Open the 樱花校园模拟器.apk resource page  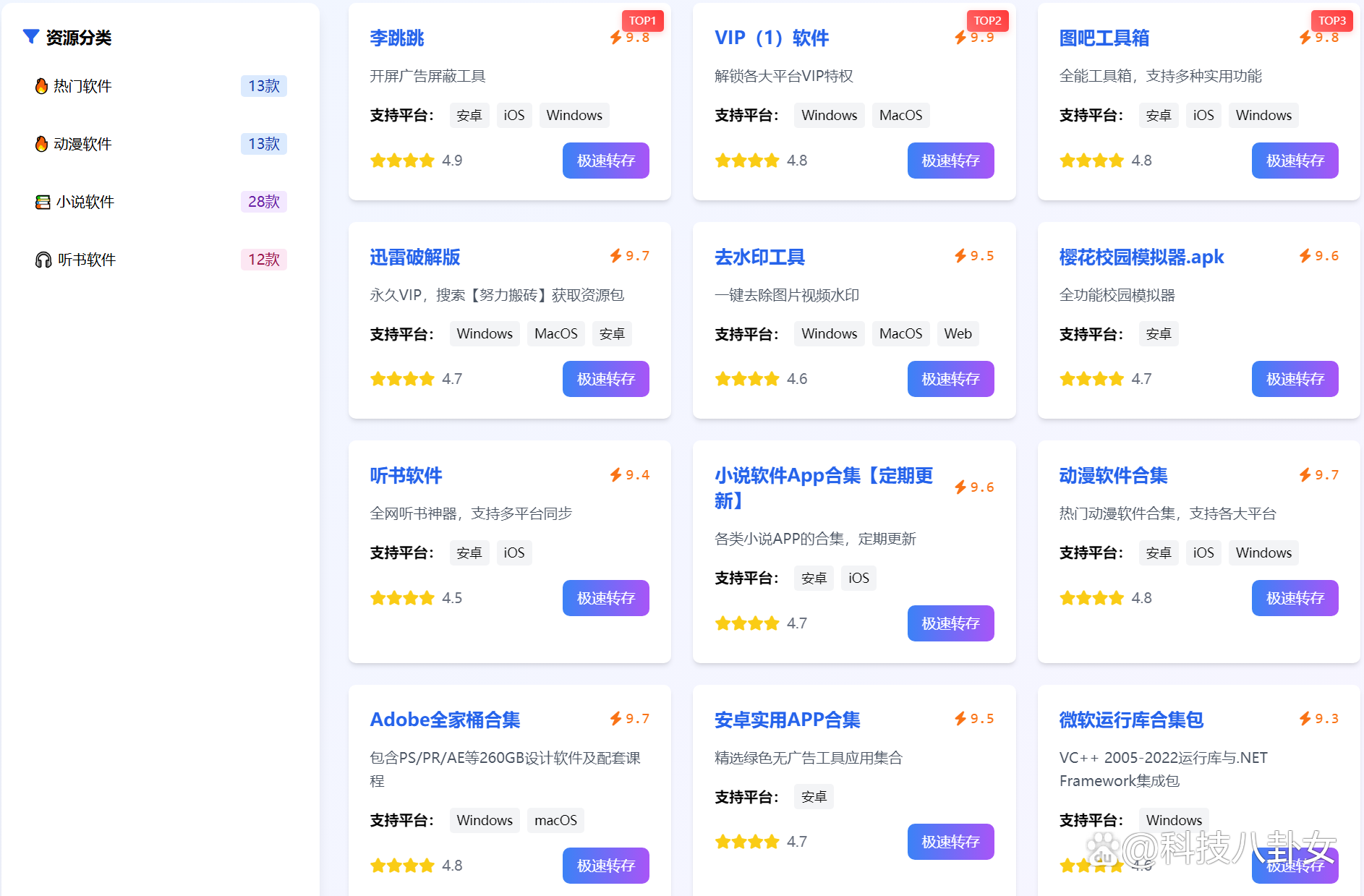pyautogui.click(x=1141, y=257)
